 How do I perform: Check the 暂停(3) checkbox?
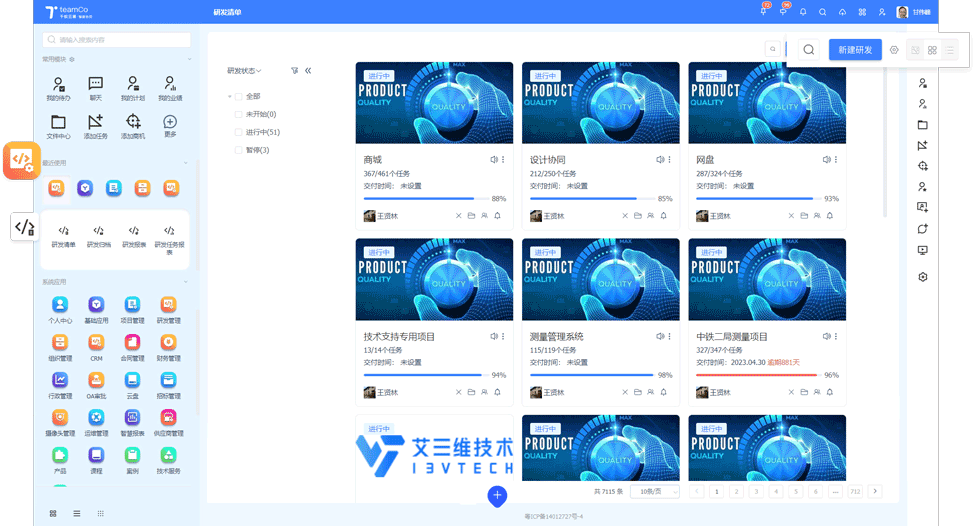[238, 150]
